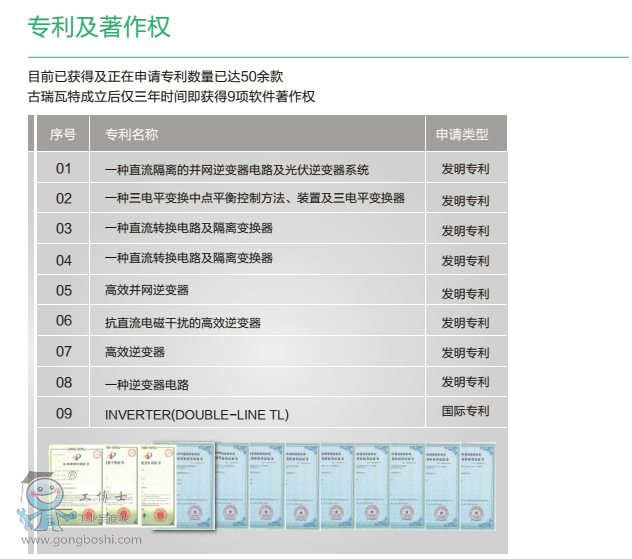Screen dimensions: 632x559
Task: Click the 一种逆变器电路 patent name
Action: pyautogui.click(x=147, y=384)
